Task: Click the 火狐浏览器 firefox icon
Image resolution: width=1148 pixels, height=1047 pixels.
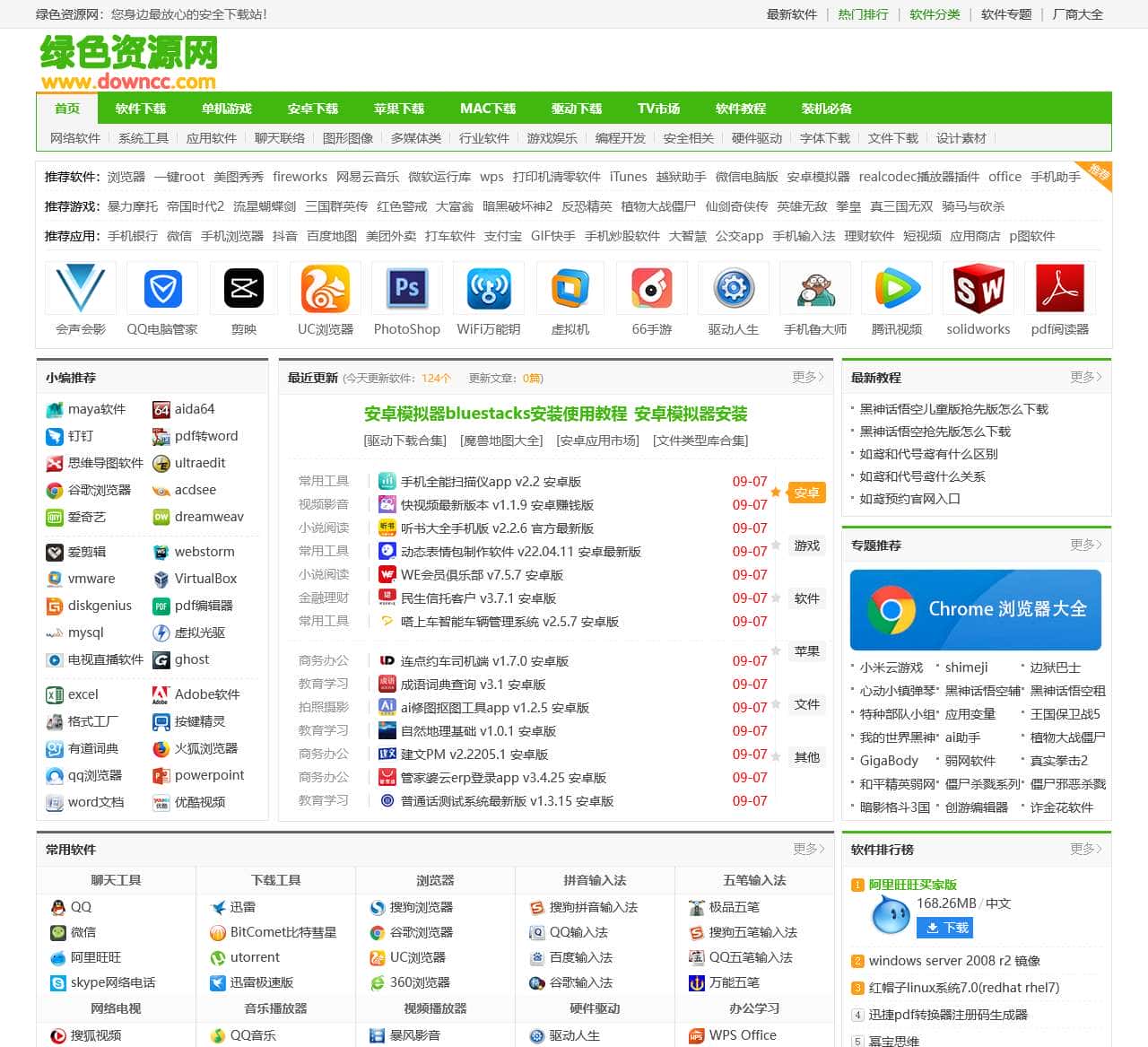Action: coord(161,749)
